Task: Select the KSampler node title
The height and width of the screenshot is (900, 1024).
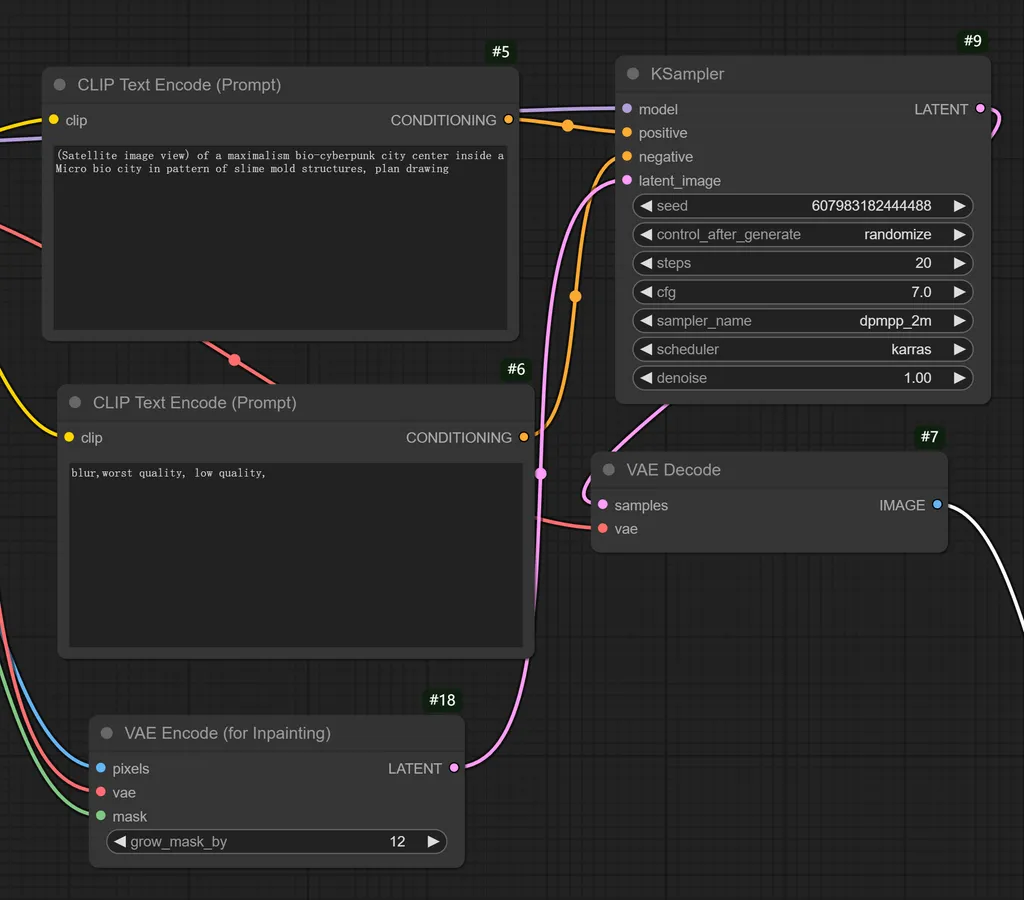Action: click(x=687, y=74)
